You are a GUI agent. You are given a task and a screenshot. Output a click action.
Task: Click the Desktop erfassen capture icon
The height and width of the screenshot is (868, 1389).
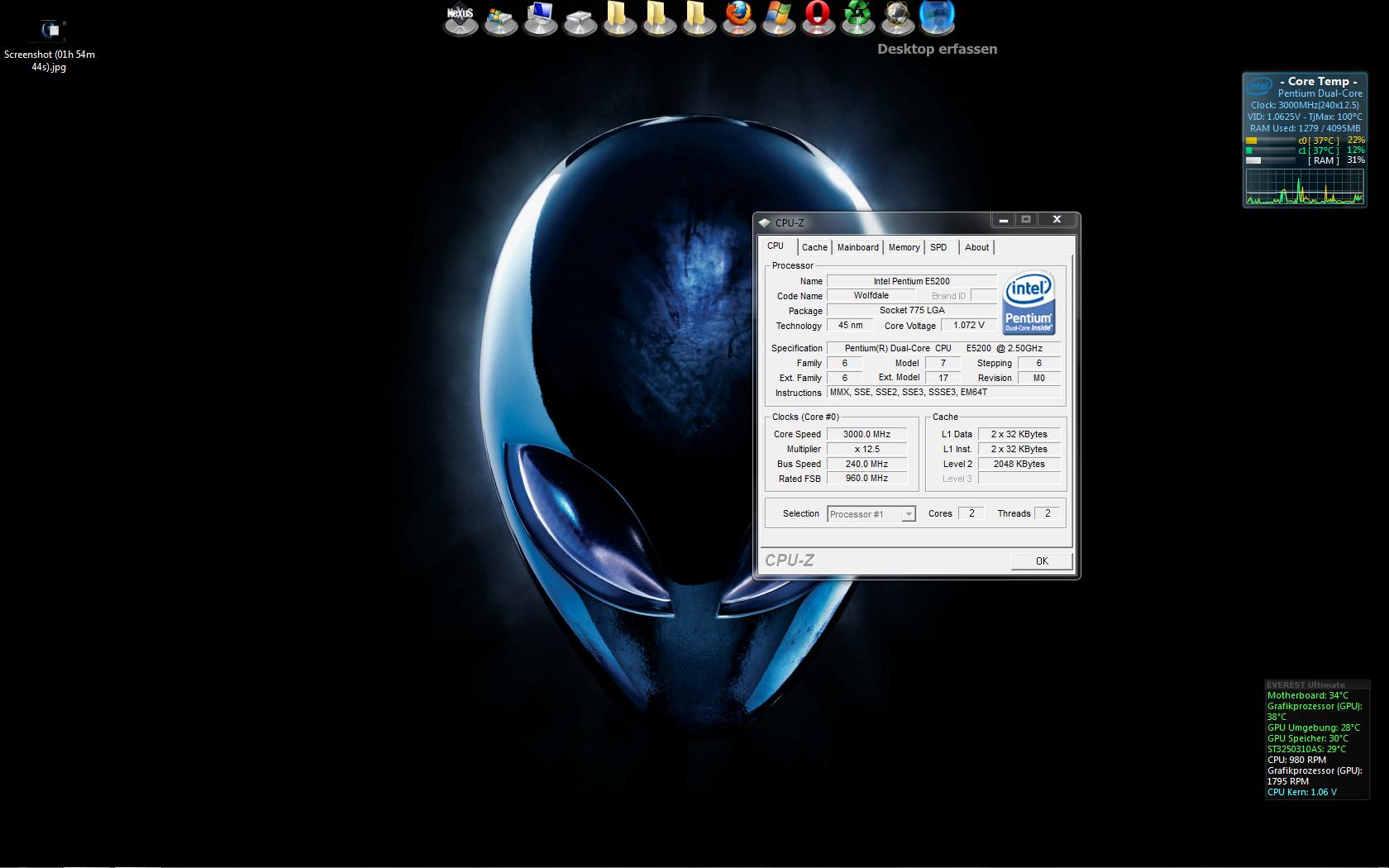pos(937,17)
